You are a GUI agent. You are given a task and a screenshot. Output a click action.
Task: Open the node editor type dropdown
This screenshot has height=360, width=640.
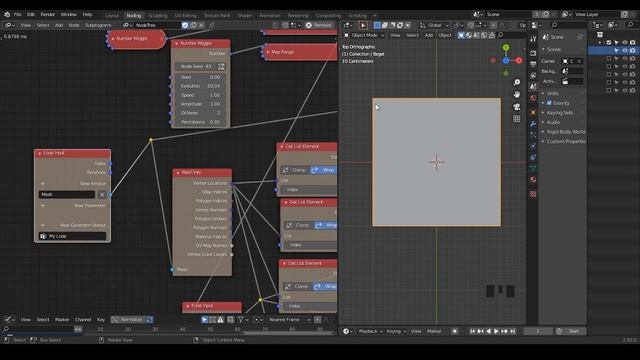tap(9, 25)
